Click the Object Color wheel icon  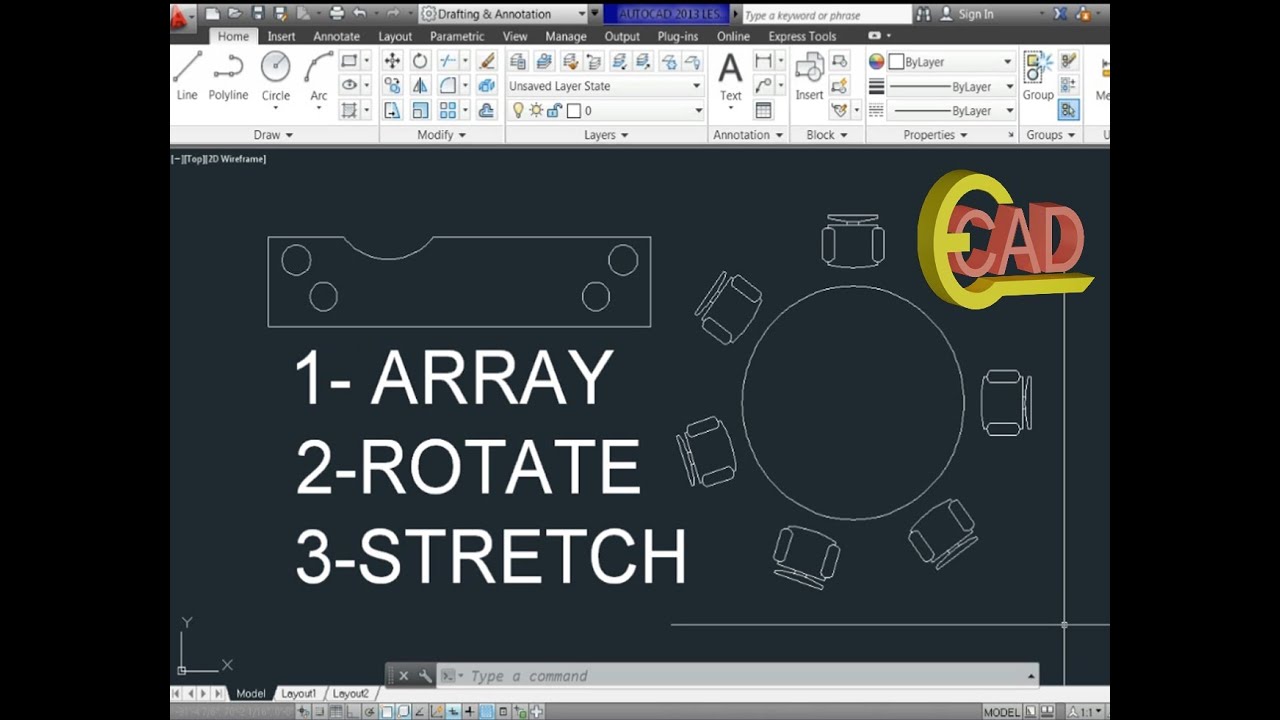click(877, 62)
